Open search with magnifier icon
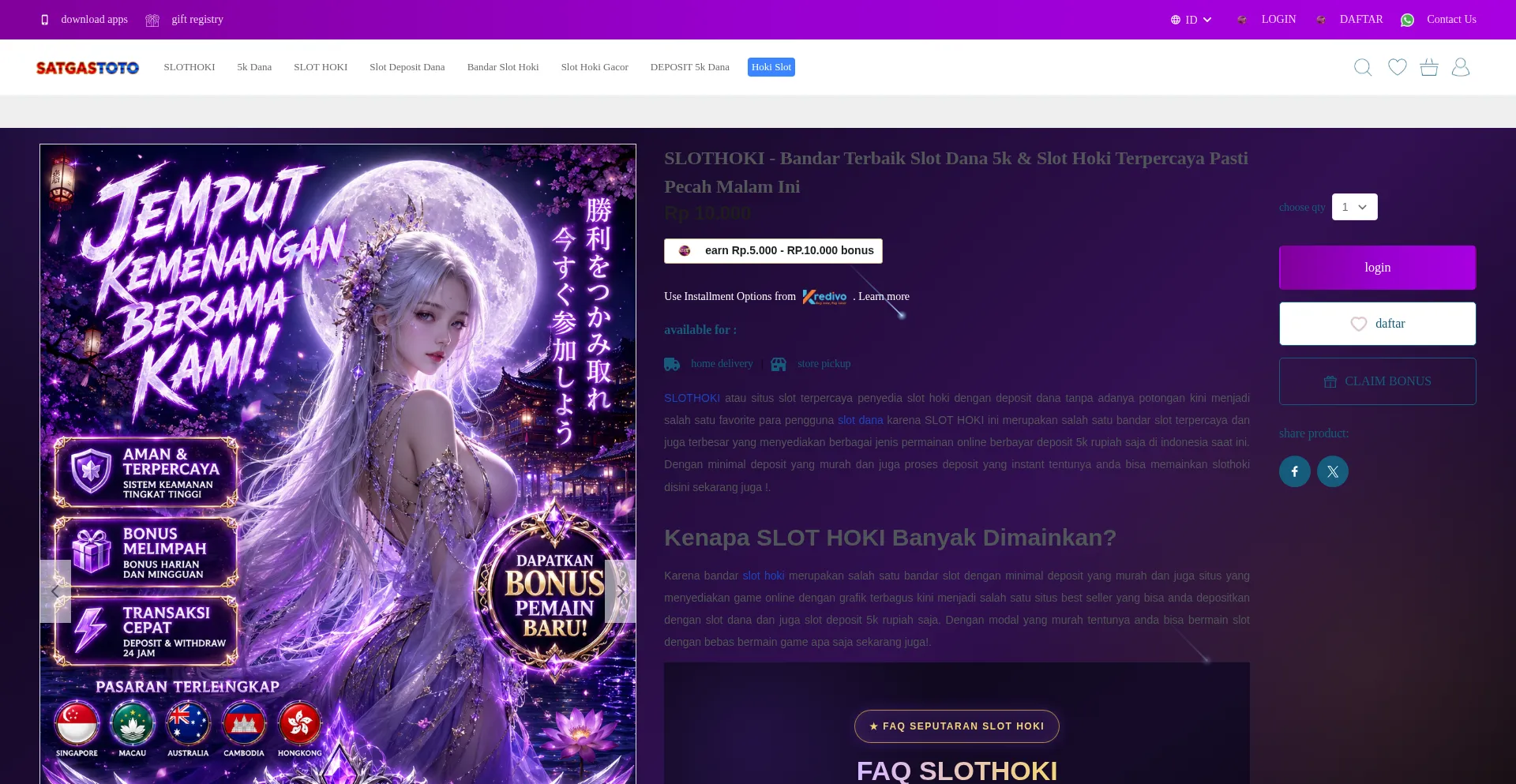Image resolution: width=1516 pixels, height=784 pixels. tap(1363, 67)
